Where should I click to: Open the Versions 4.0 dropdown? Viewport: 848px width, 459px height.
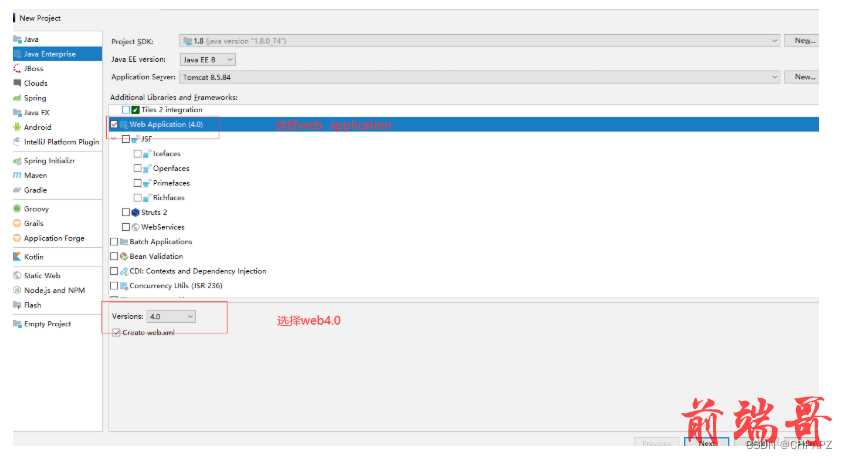click(x=171, y=316)
